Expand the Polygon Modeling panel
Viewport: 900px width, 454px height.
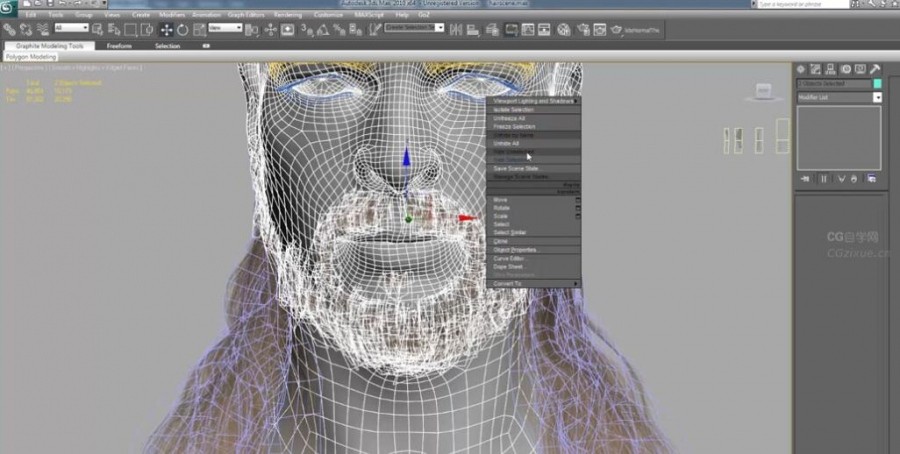coord(31,57)
